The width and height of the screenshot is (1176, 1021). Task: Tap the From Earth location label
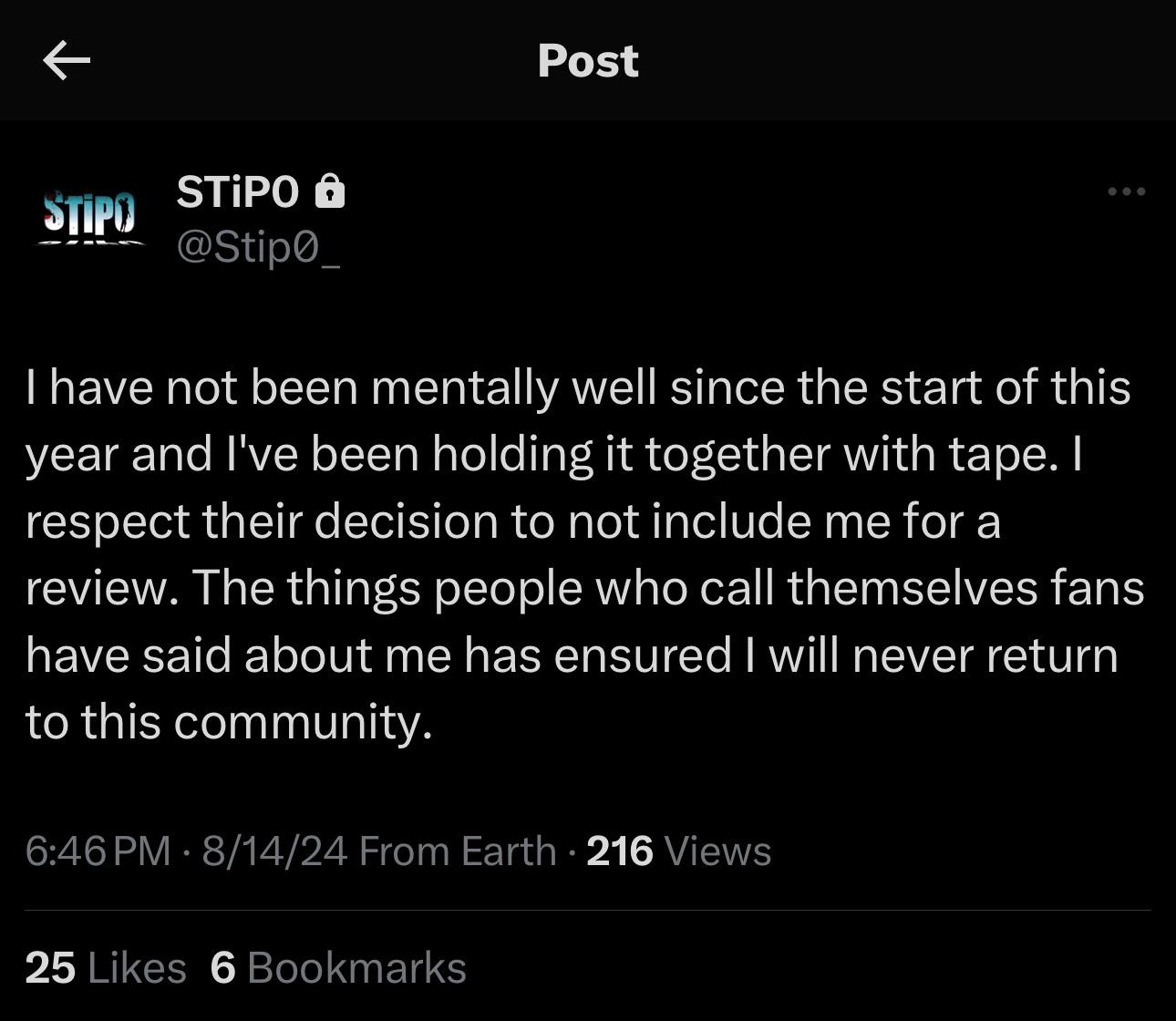(x=458, y=851)
